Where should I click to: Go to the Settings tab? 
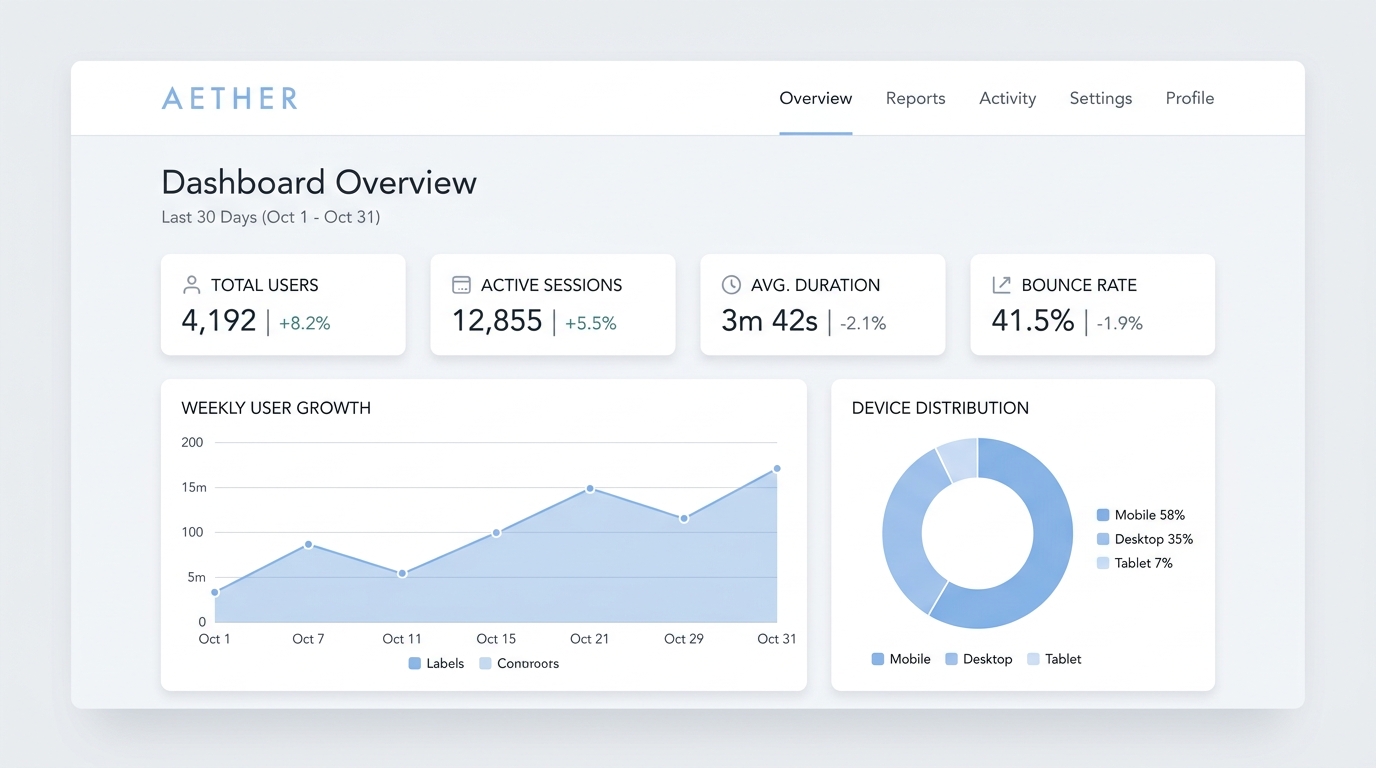click(x=1100, y=98)
